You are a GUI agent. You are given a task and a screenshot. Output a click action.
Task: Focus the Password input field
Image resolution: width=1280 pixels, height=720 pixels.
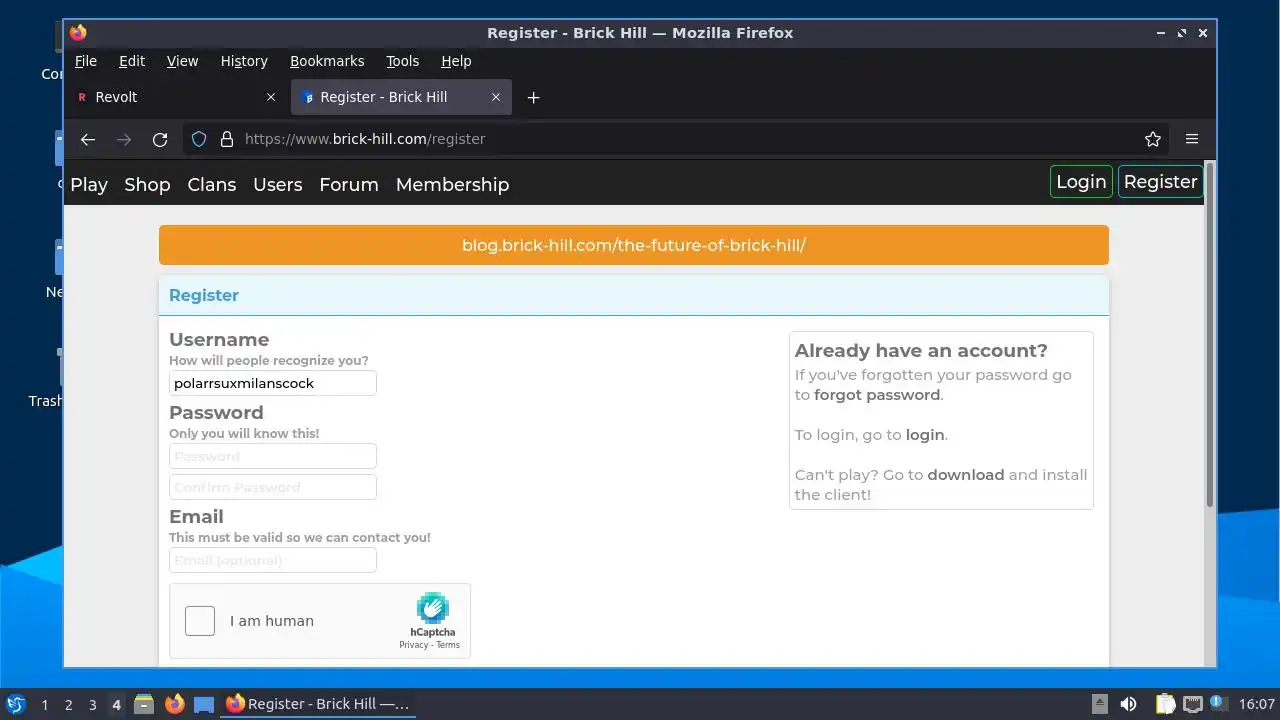coord(273,456)
